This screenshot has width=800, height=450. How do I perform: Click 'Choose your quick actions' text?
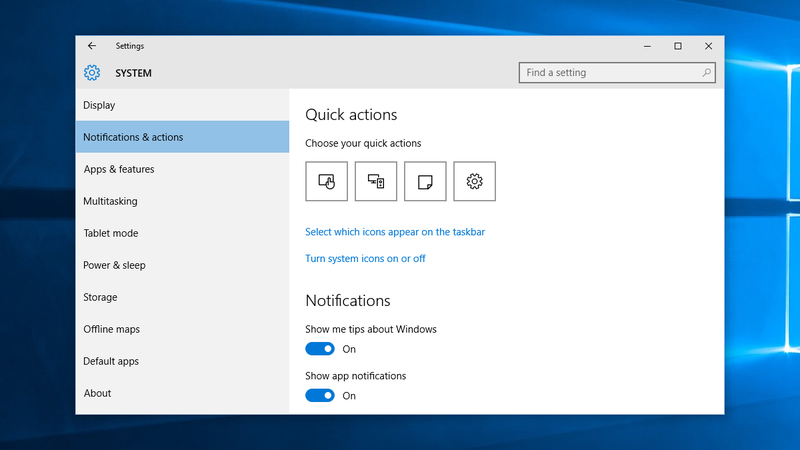(x=363, y=143)
